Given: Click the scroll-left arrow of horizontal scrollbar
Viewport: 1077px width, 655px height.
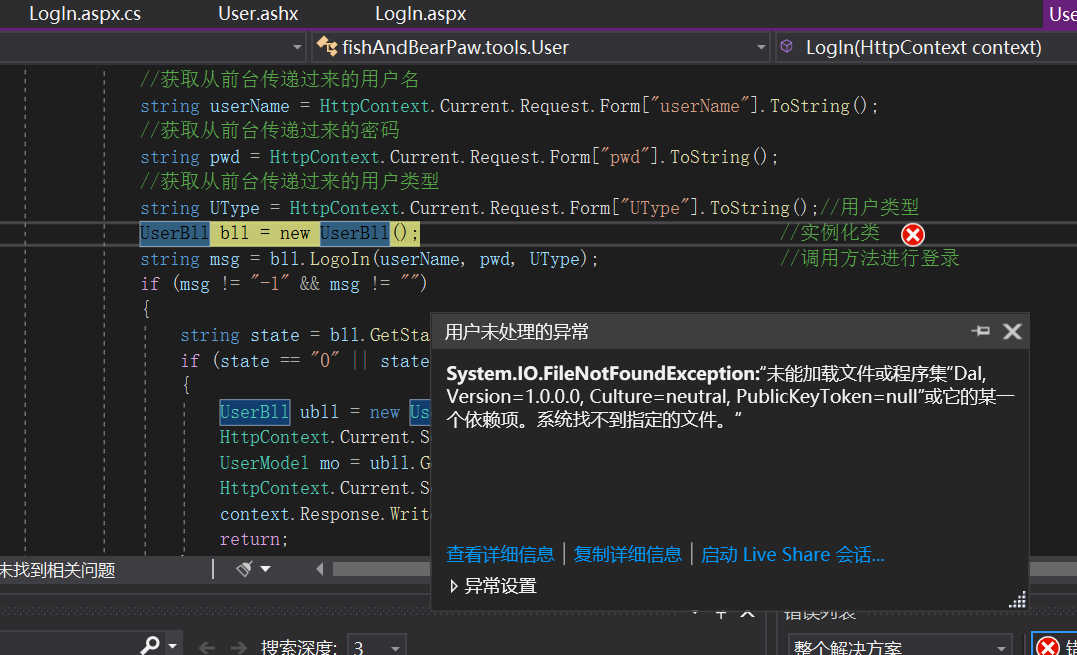Looking at the screenshot, I should pos(319,569).
